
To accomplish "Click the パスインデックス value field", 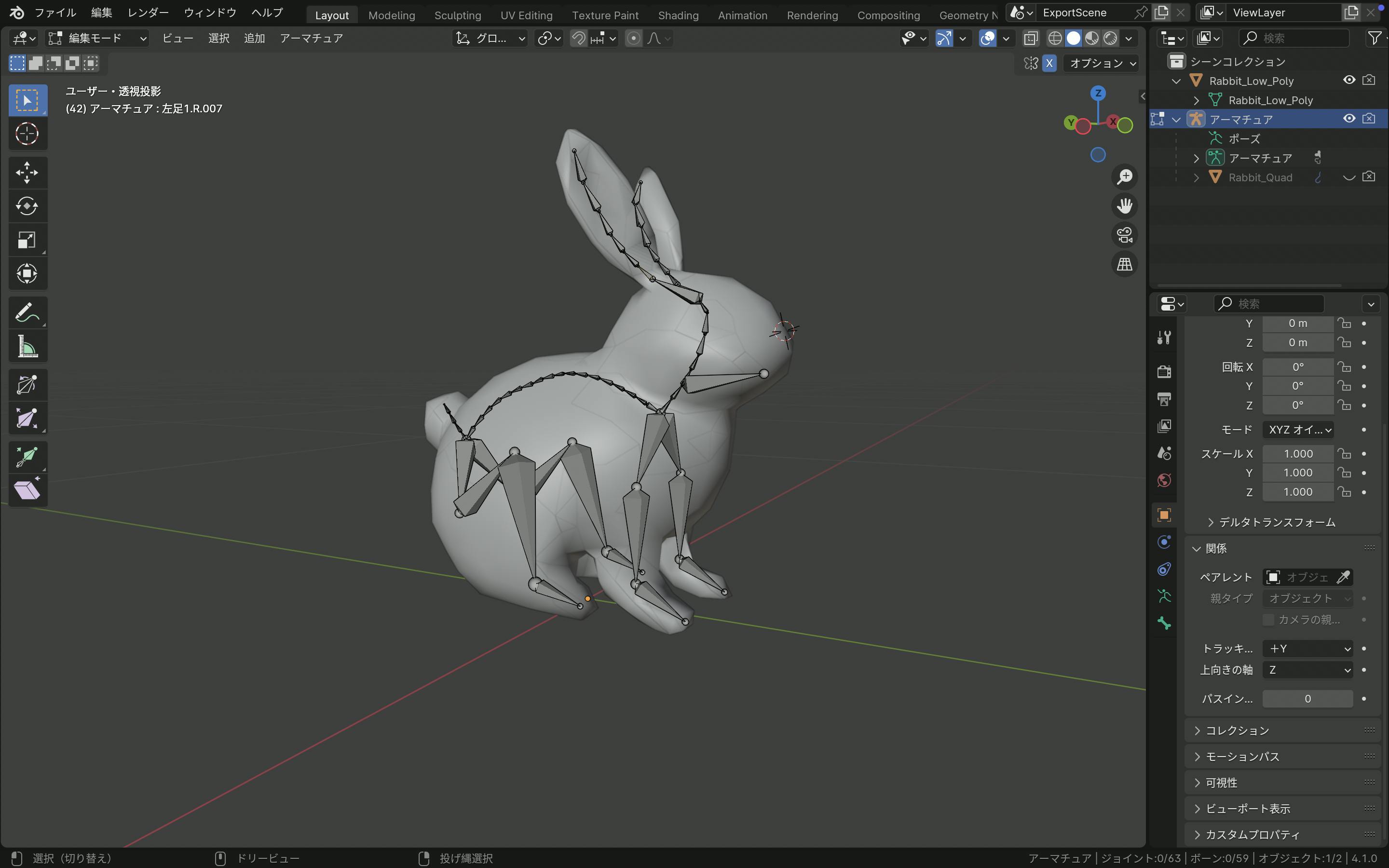I will (x=1307, y=699).
